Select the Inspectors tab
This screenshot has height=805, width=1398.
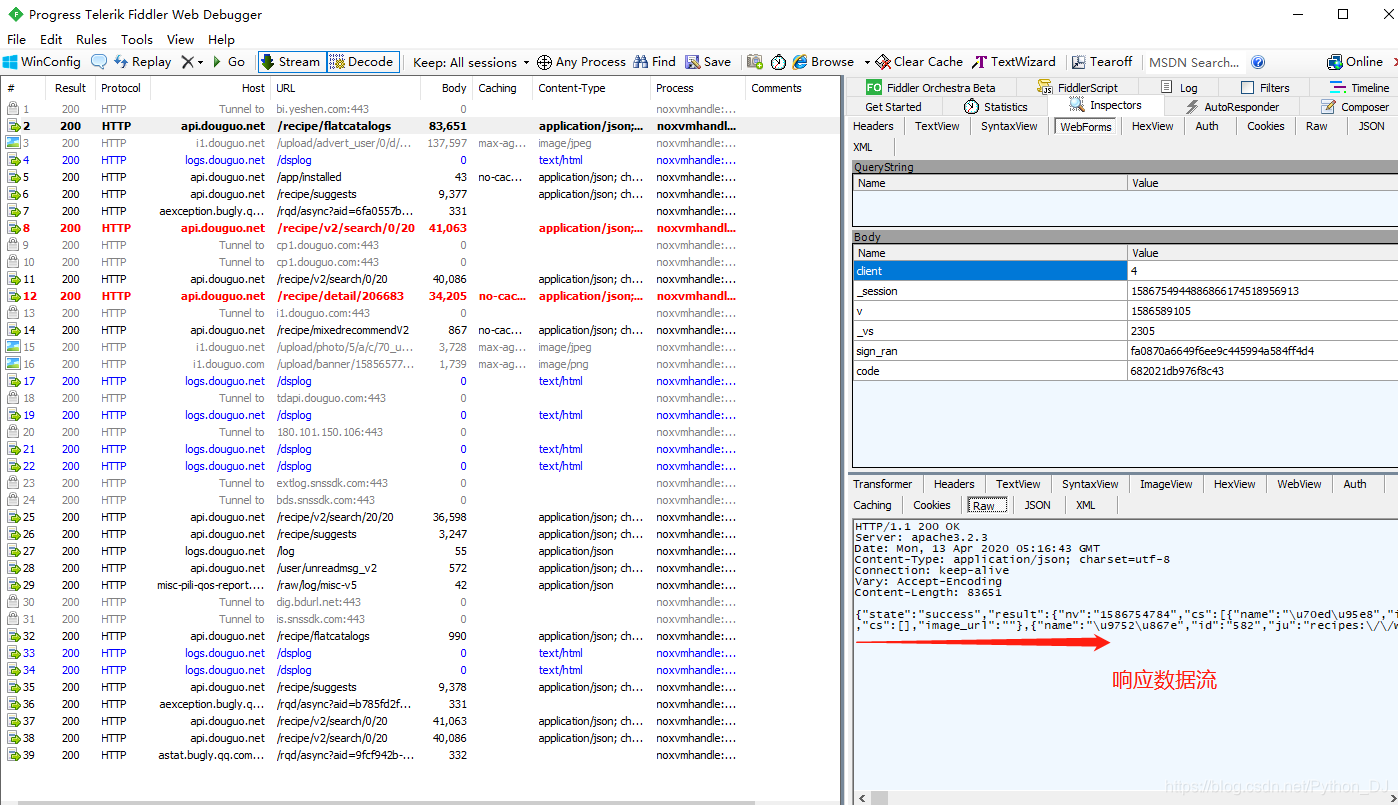coord(1105,105)
